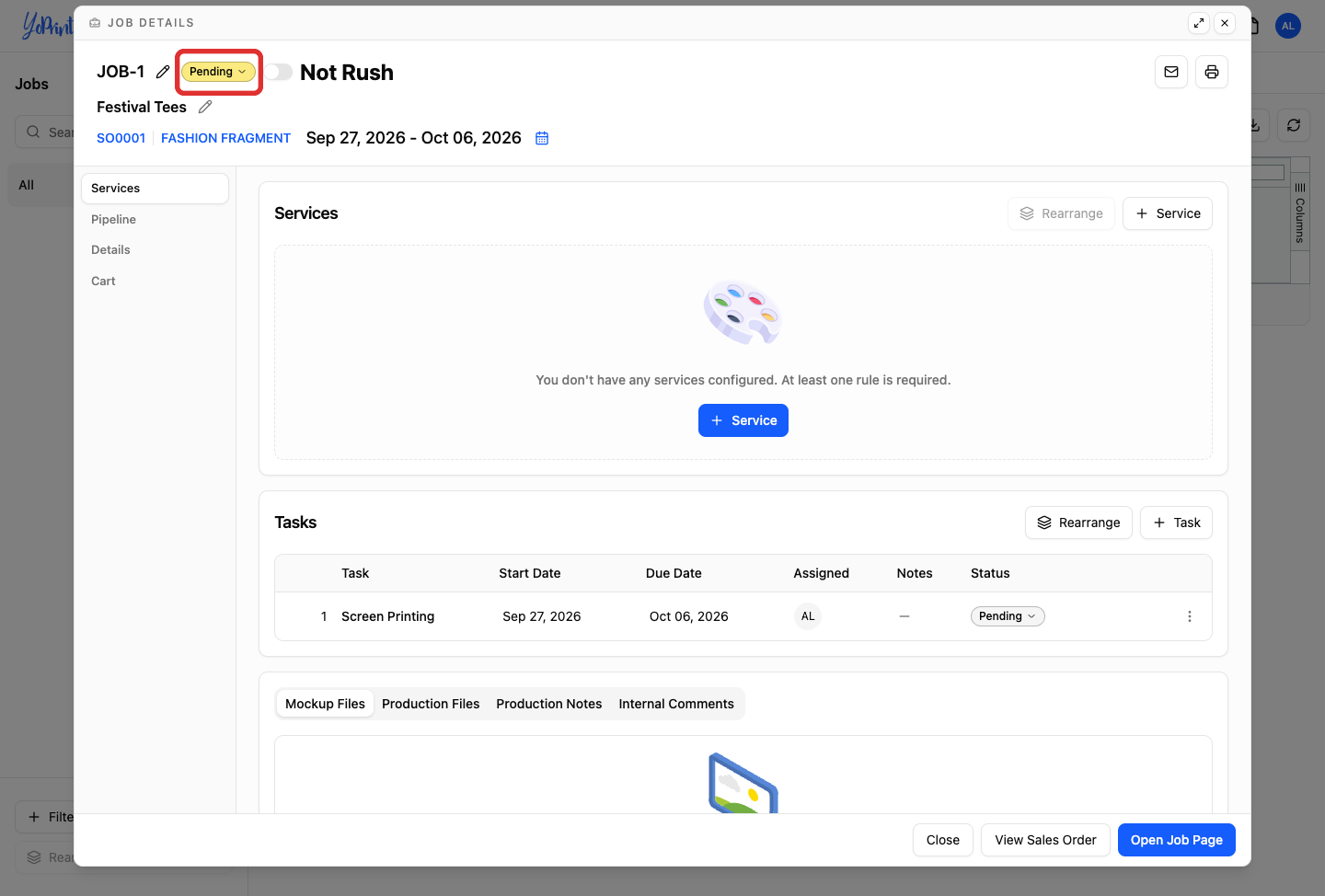Toggle the Not Rush switch
The height and width of the screenshot is (896, 1325).
[x=279, y=72]
